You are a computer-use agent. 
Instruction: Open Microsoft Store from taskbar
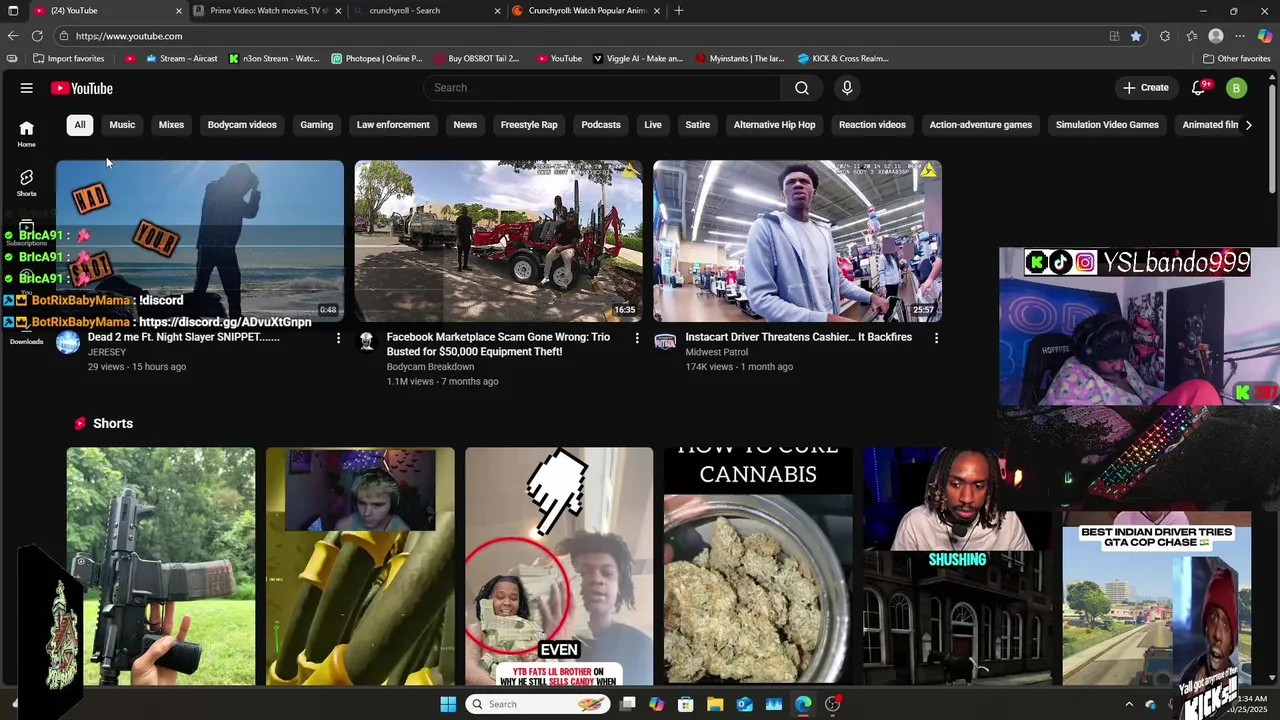(686, 704)
